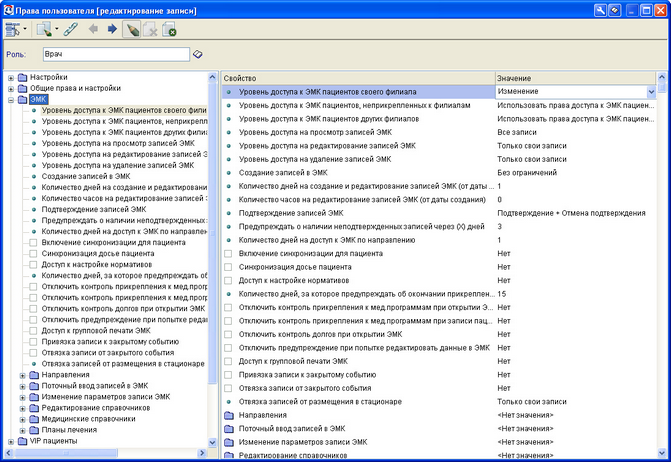Open the list-view toolbar icon menu
Viewport: 671px width, 462px height.
coord(13,30)
